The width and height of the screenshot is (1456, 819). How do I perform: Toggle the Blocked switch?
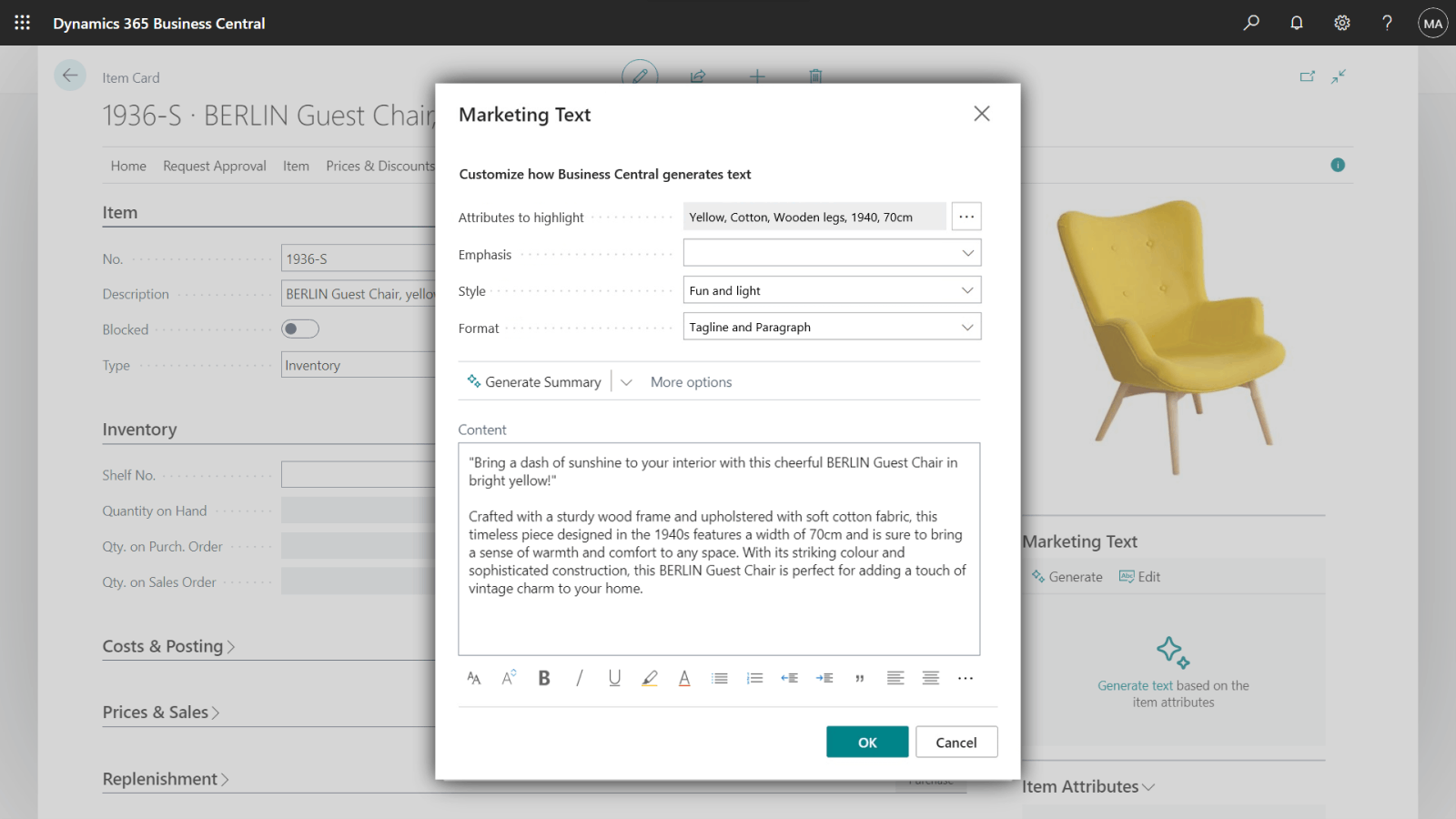click(x=300, y=329)
